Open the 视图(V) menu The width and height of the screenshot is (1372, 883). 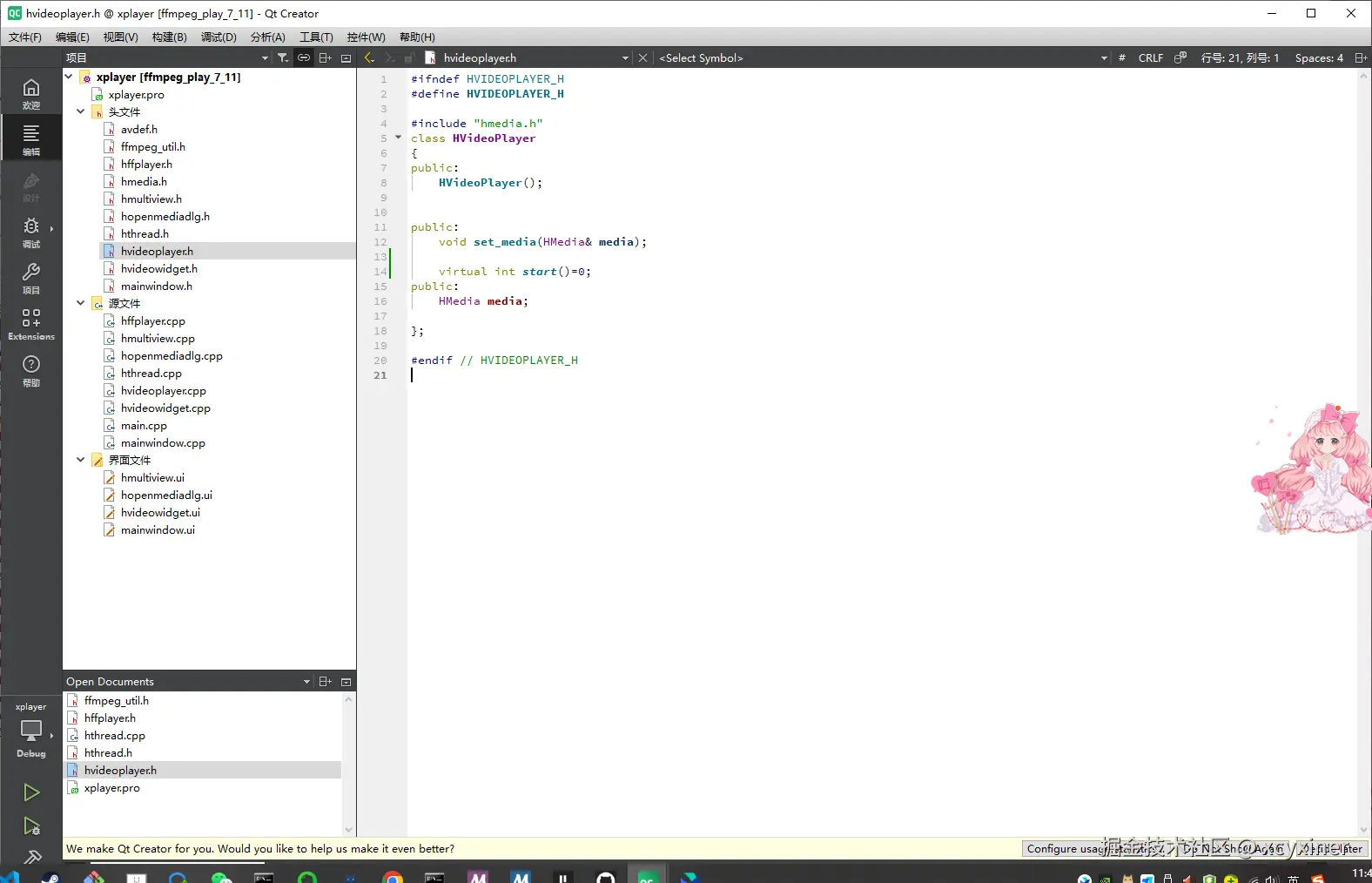[x=120, y=37]
